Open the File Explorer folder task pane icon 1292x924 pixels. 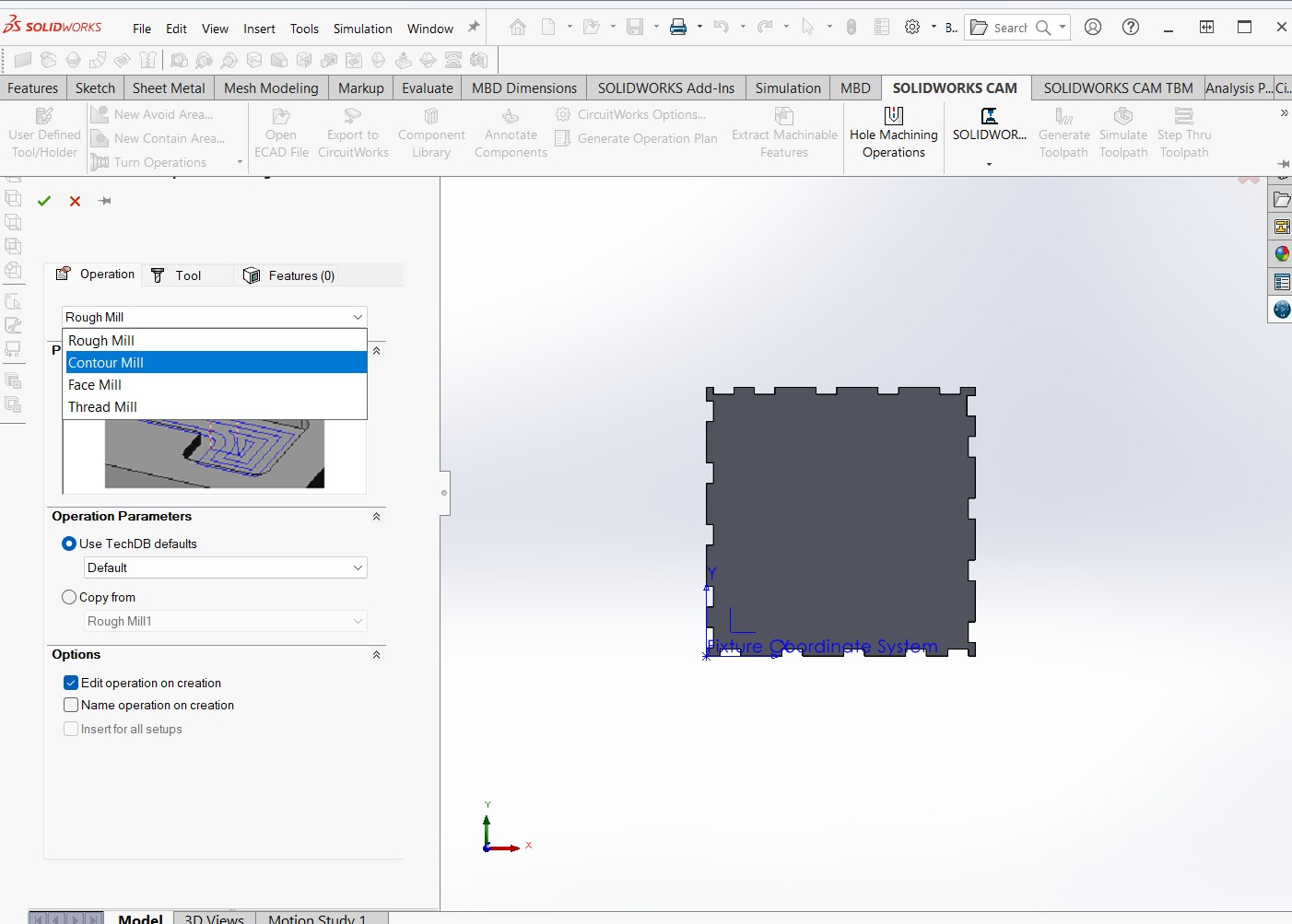(1282, 199)
